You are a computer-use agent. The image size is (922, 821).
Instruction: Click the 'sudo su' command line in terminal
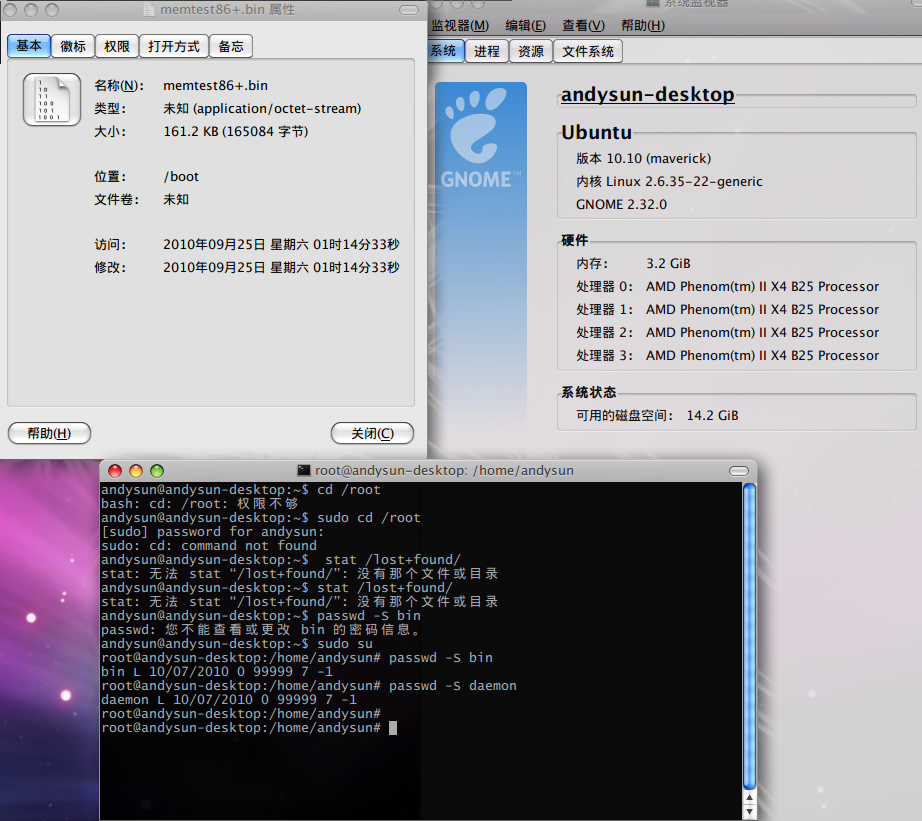coord(237,644)
